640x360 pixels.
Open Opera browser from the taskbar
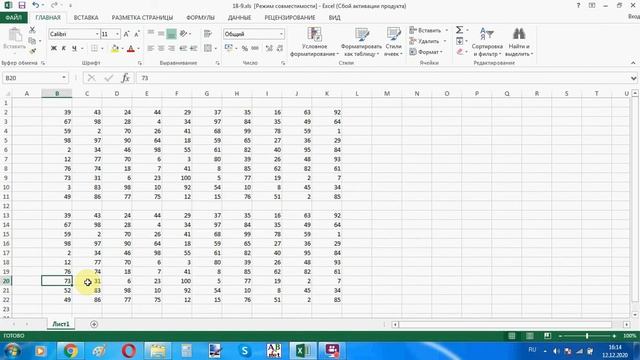tap(129, 351)
